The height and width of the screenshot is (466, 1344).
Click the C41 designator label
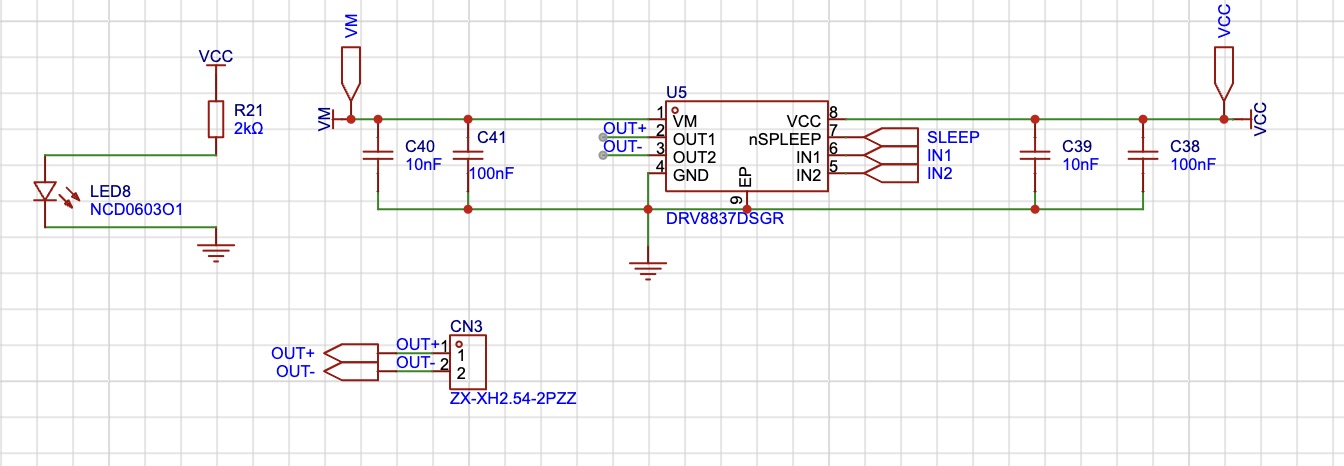(493, 136)
